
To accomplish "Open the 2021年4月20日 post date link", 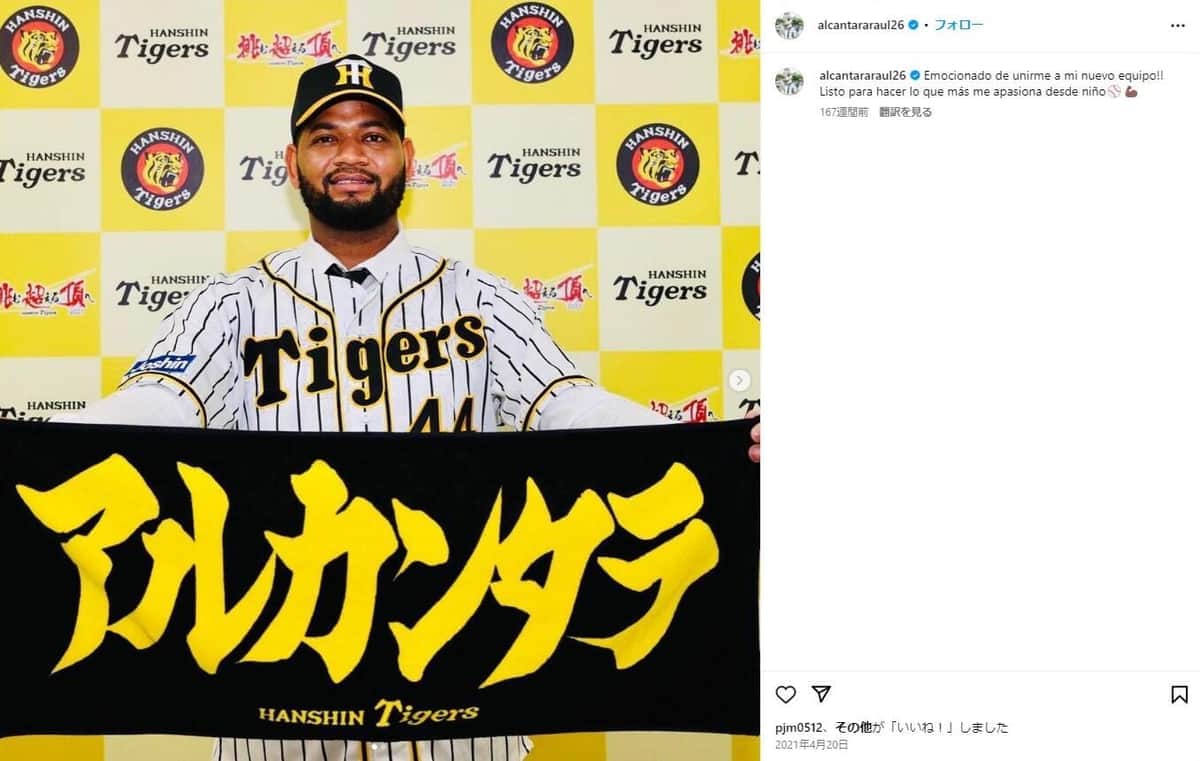I will pos(811,745).
